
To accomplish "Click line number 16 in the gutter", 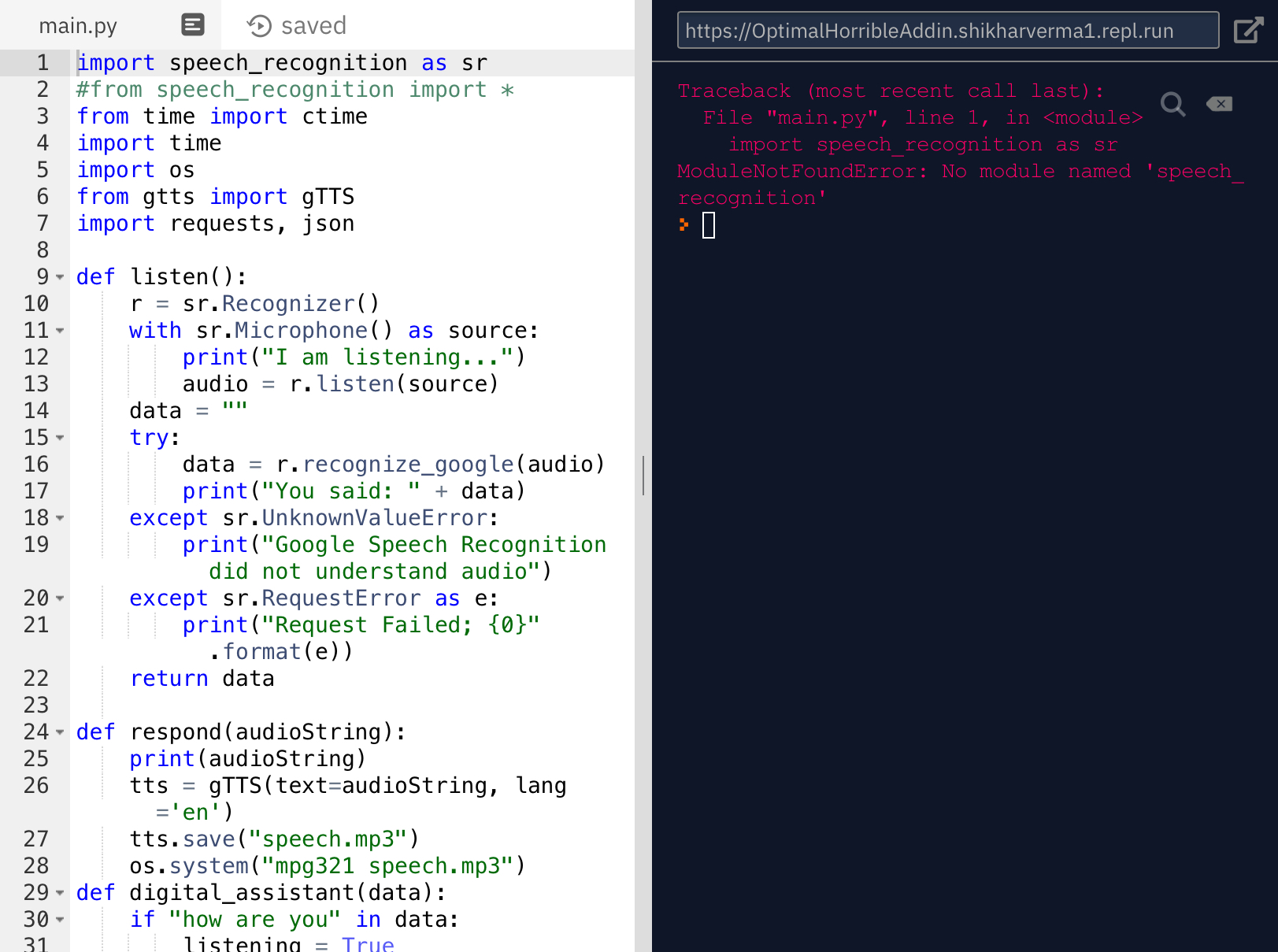I will (x=35, y=464).
